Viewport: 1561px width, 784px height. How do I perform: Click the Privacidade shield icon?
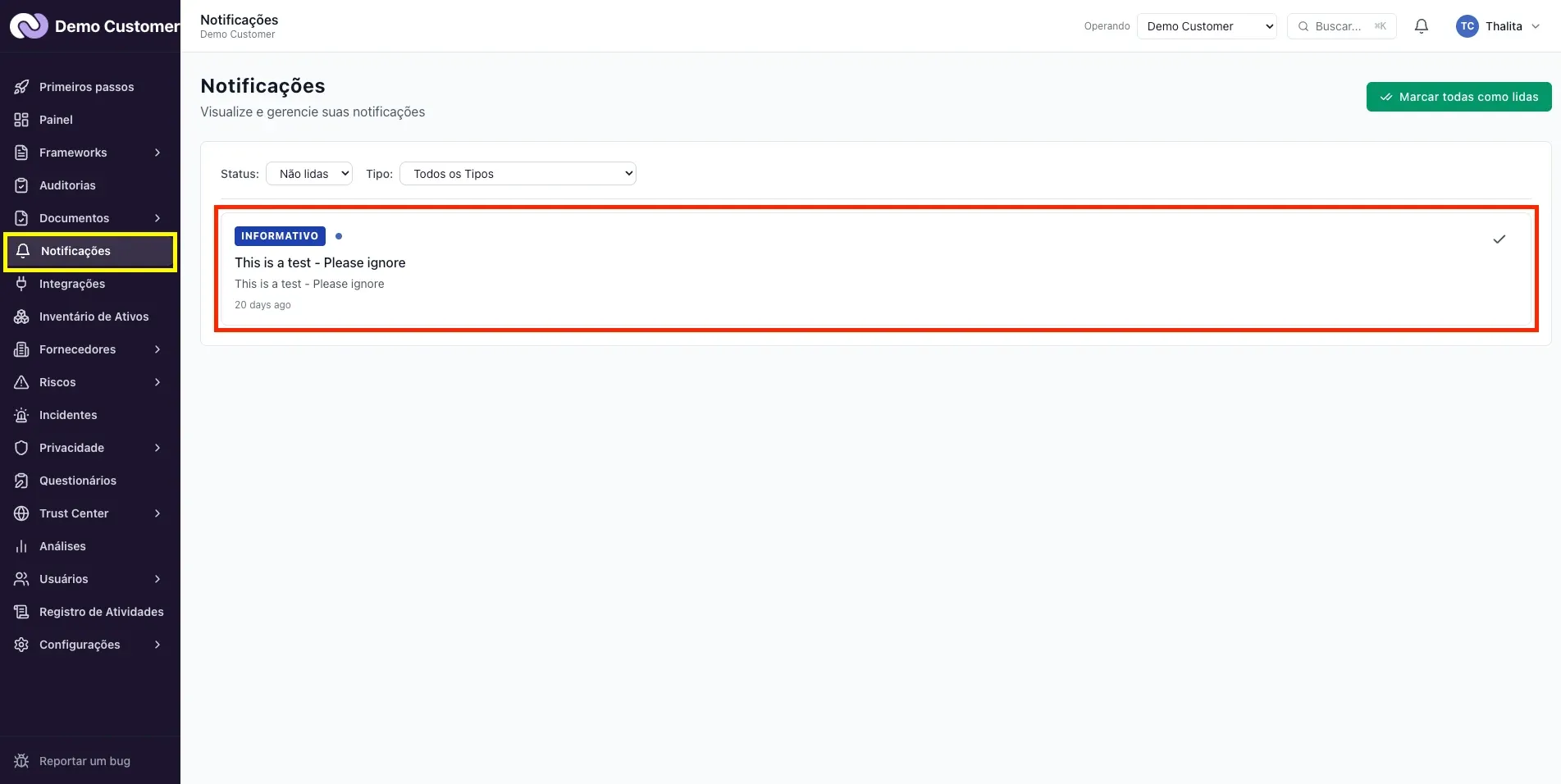21,448
